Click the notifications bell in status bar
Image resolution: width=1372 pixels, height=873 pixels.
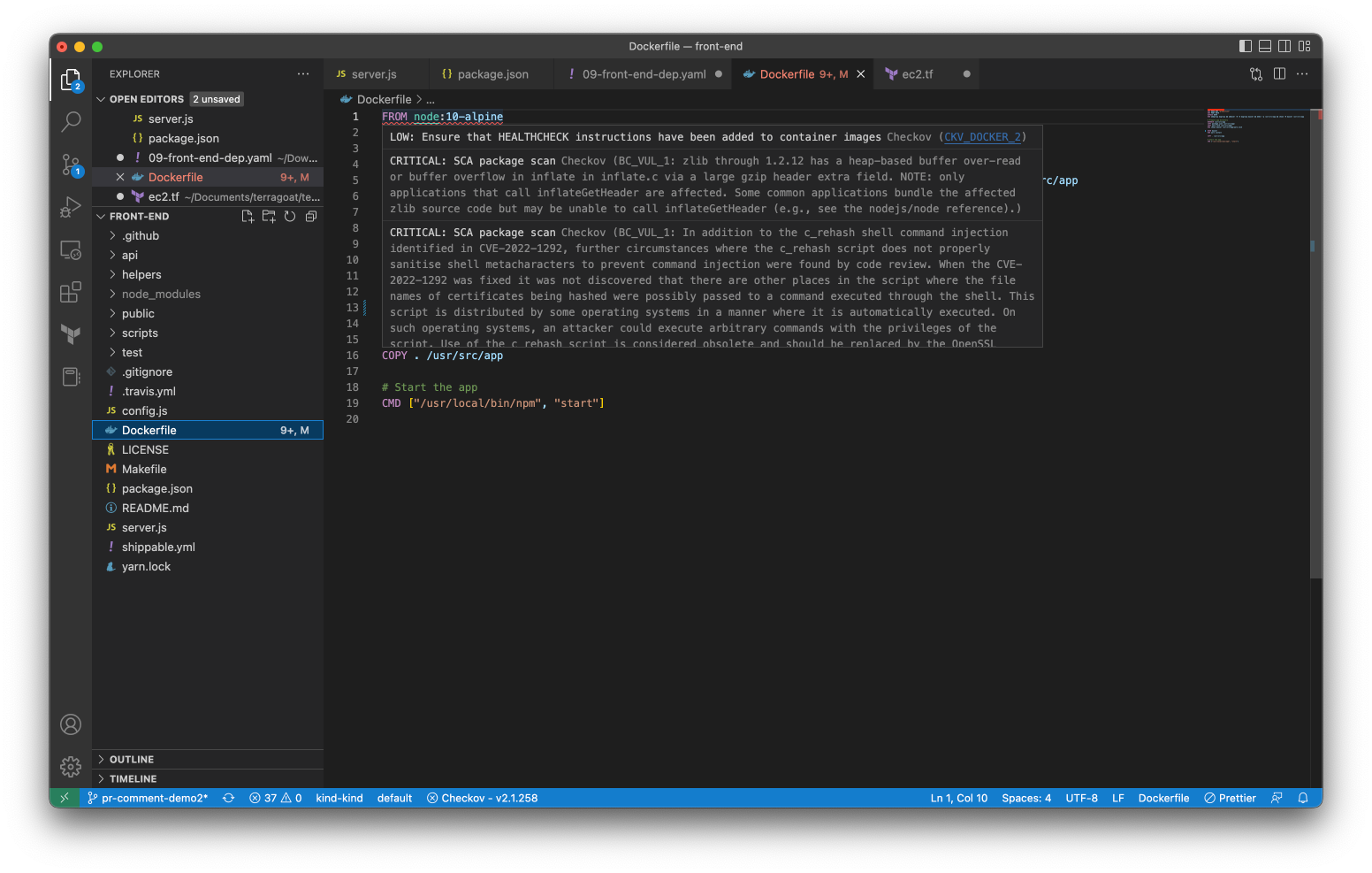click(x=1302, y=798)
